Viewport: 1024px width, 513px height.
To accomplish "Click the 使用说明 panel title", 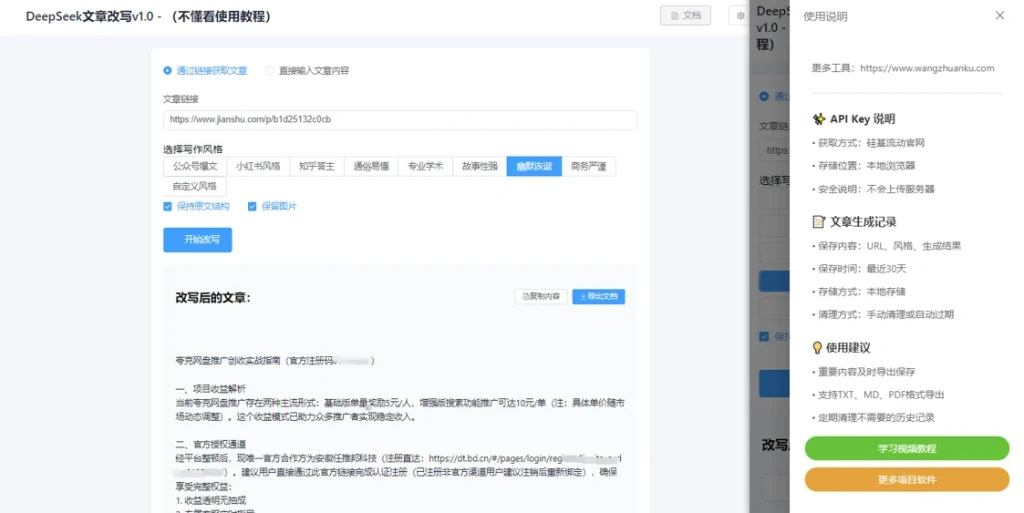I will (x=825, y=16).
